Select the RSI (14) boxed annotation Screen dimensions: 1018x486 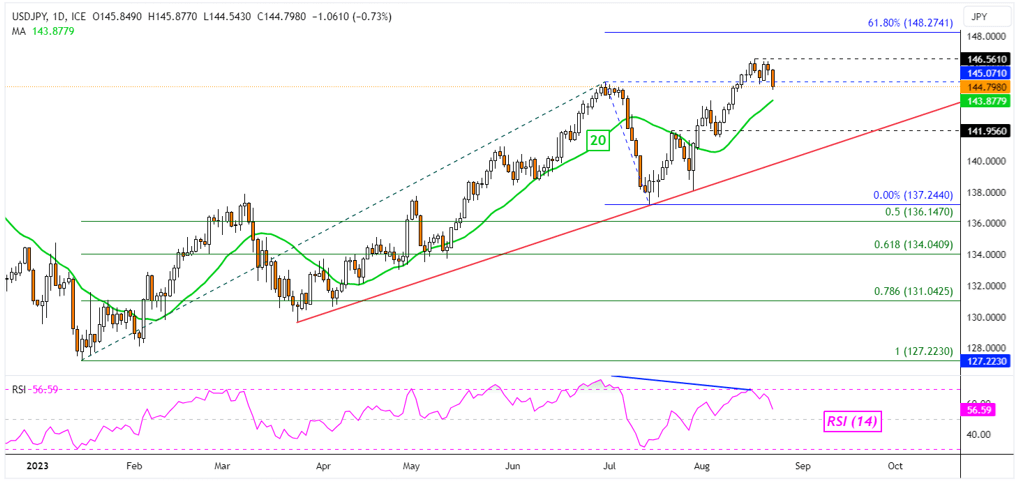(853, 422)
